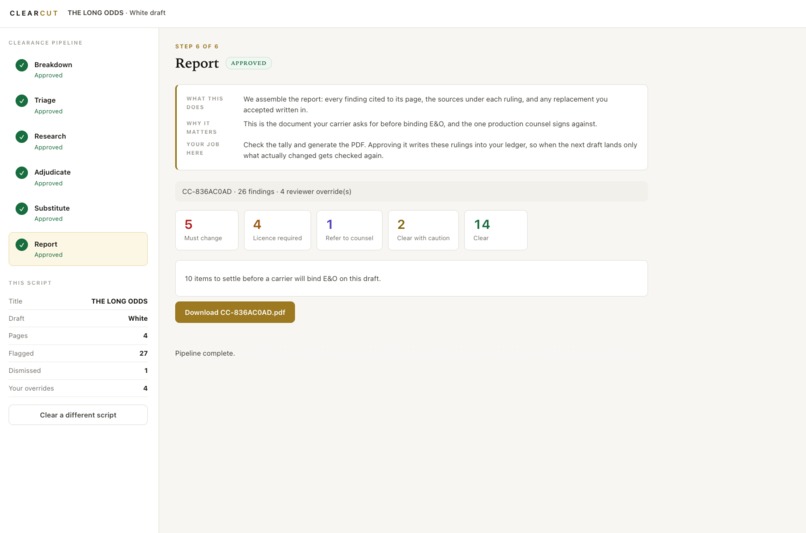Click the YOUR JOB HERE label

203,149
